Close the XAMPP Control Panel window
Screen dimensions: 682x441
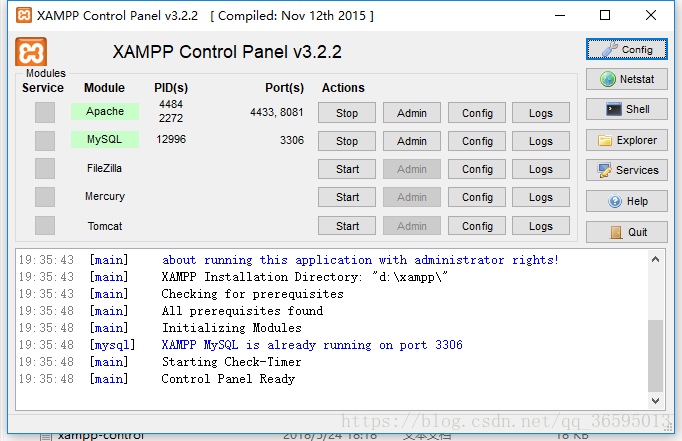pyautogui.click(x=651, y=15)
